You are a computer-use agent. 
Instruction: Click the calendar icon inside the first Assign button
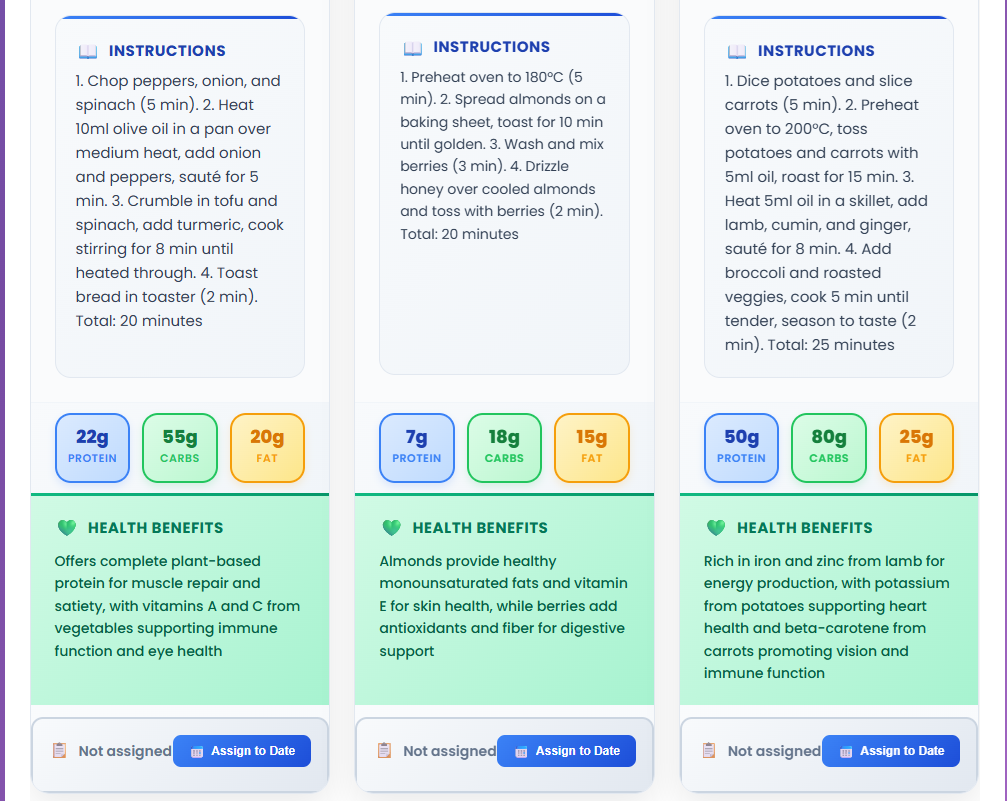click(200, 750)
